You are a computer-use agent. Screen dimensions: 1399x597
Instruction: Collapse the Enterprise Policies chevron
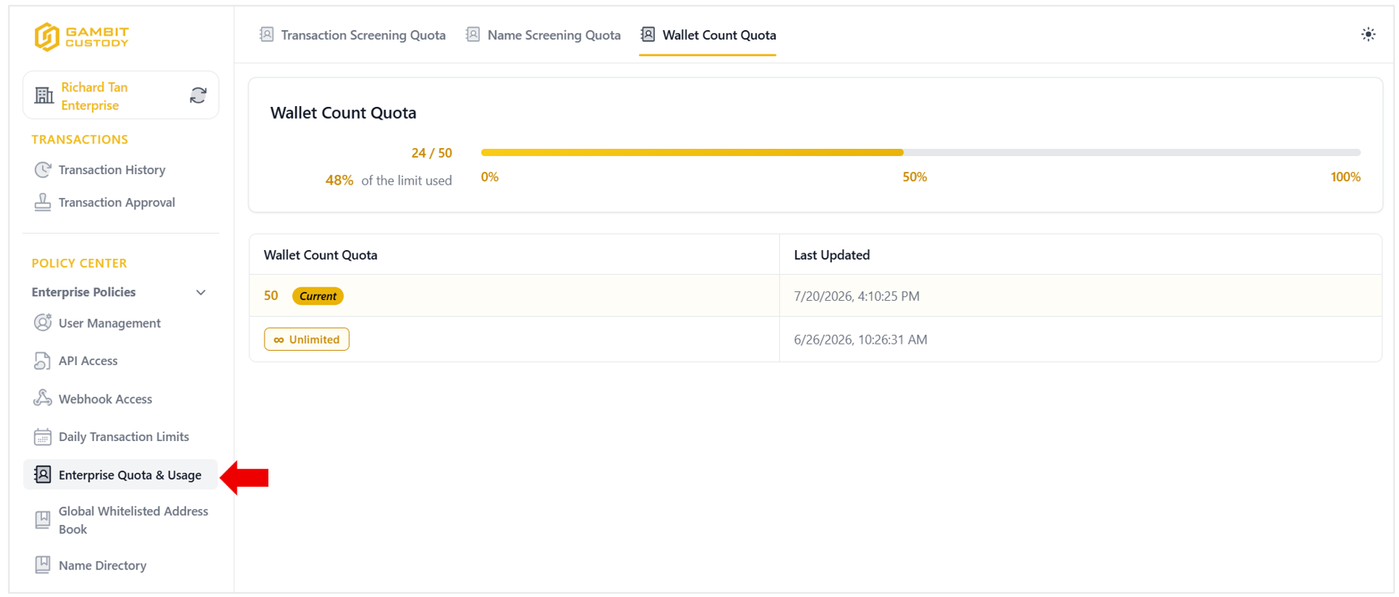201,293
